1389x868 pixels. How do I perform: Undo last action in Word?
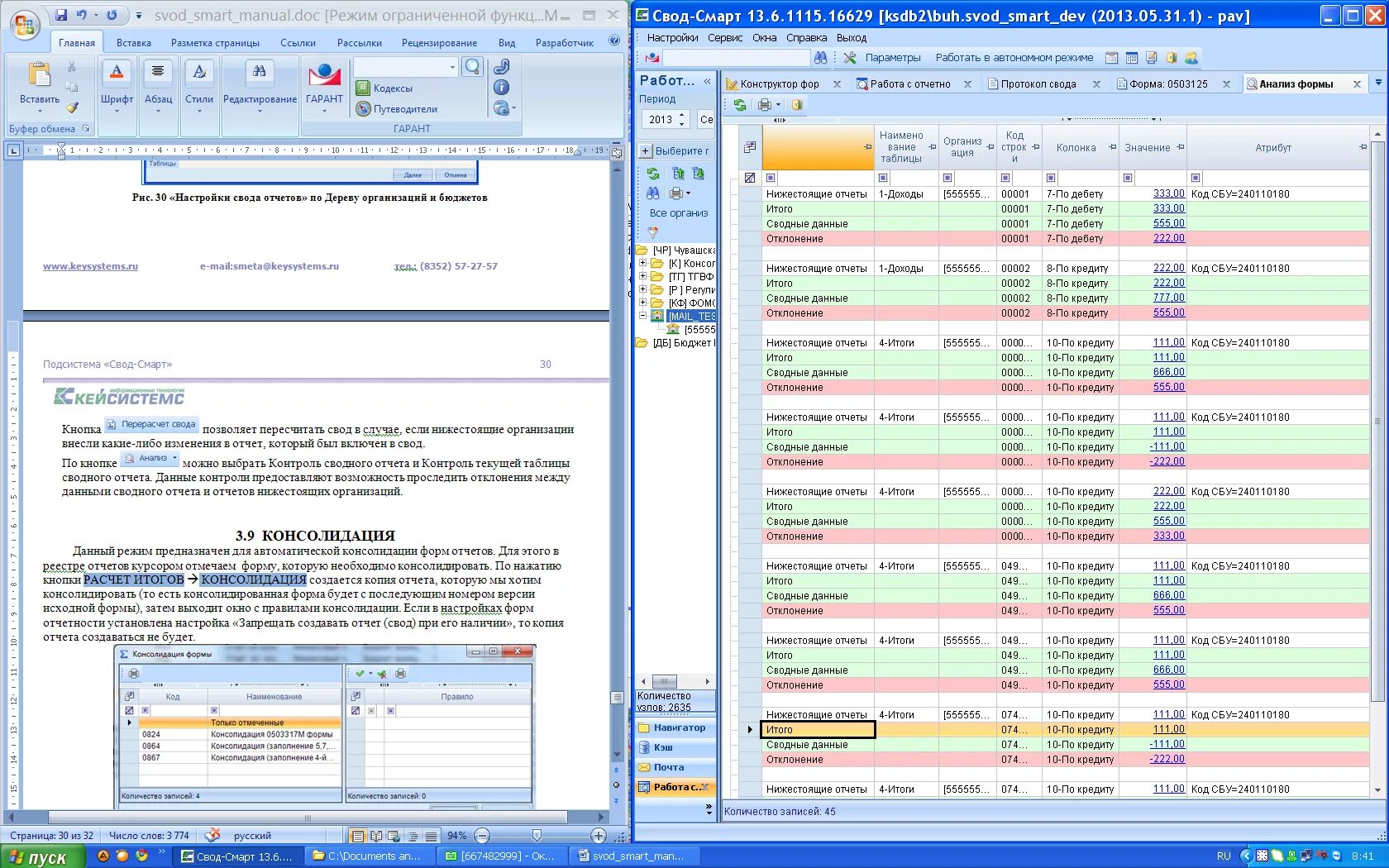(81, 15)
